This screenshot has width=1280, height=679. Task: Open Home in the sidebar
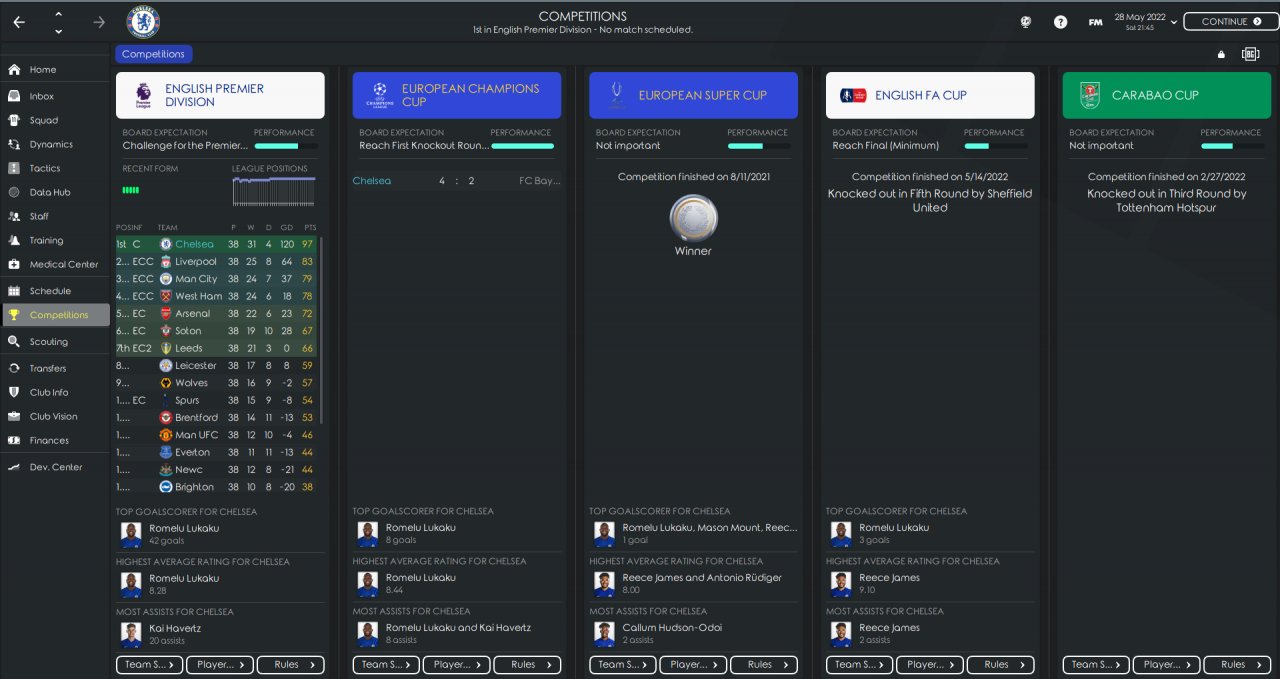[56, 70]
